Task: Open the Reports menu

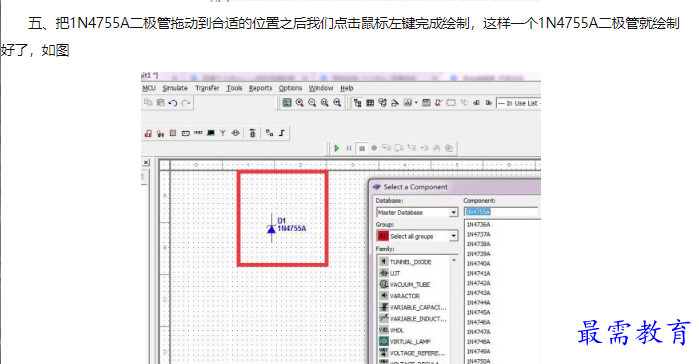Action: pos(260,88)
